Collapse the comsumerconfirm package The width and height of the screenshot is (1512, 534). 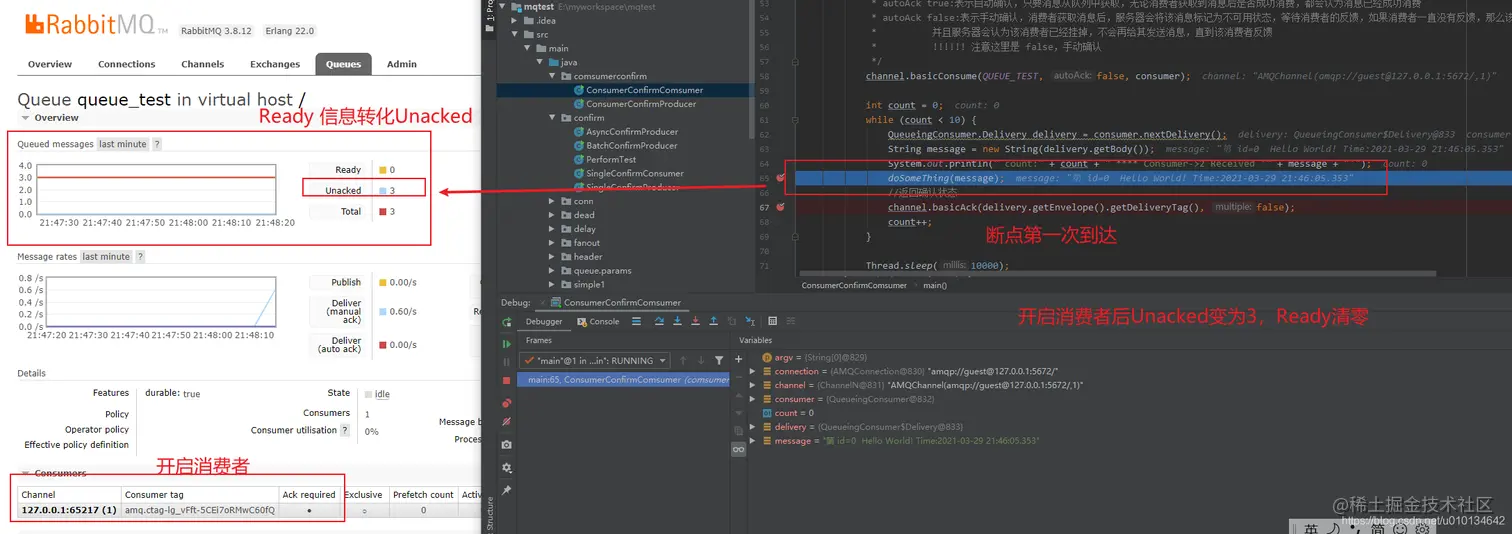tap(552, 76)
